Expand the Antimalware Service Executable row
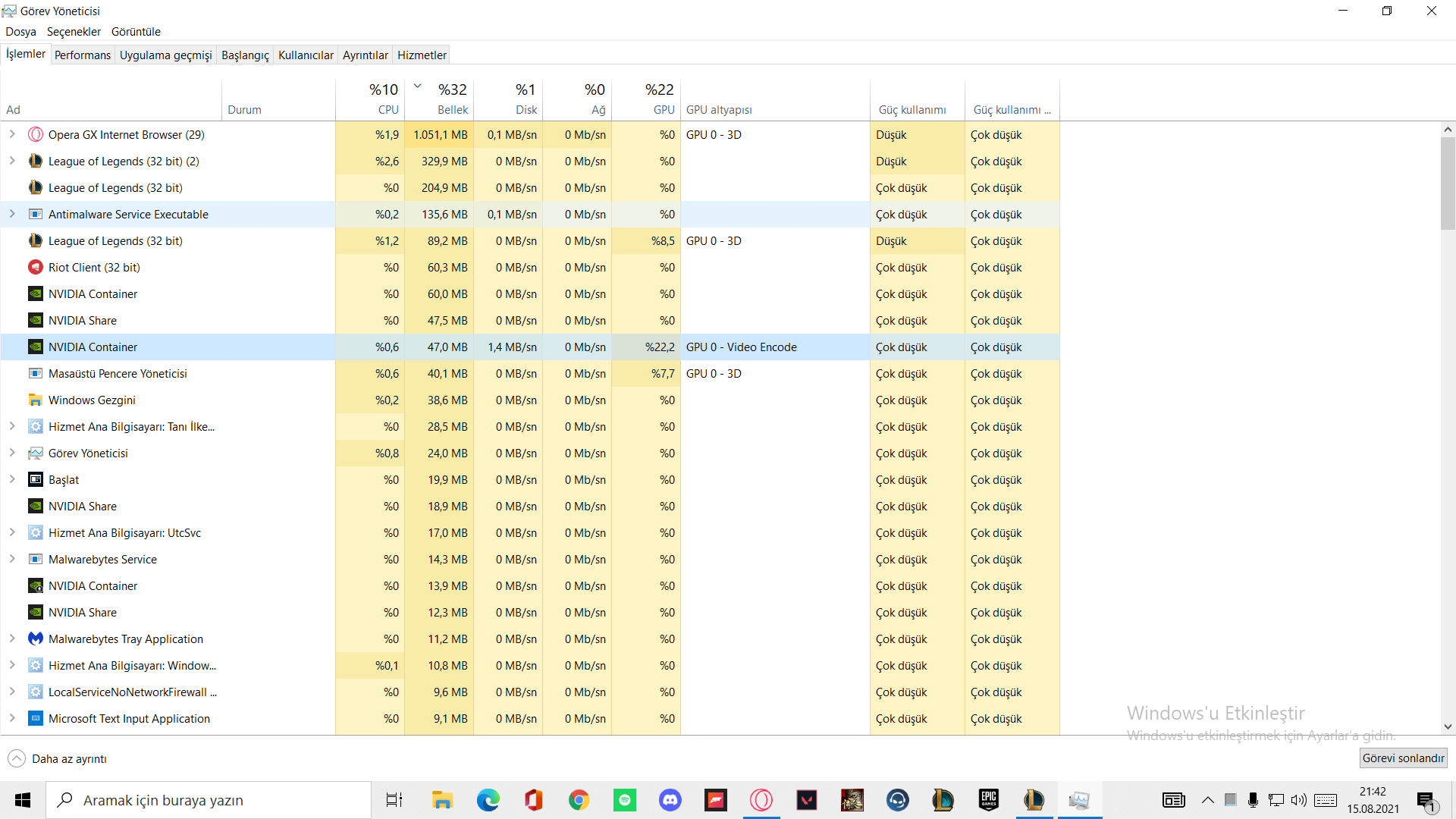The width and height of the screenshot is (1456, 819). coord(12,214)
